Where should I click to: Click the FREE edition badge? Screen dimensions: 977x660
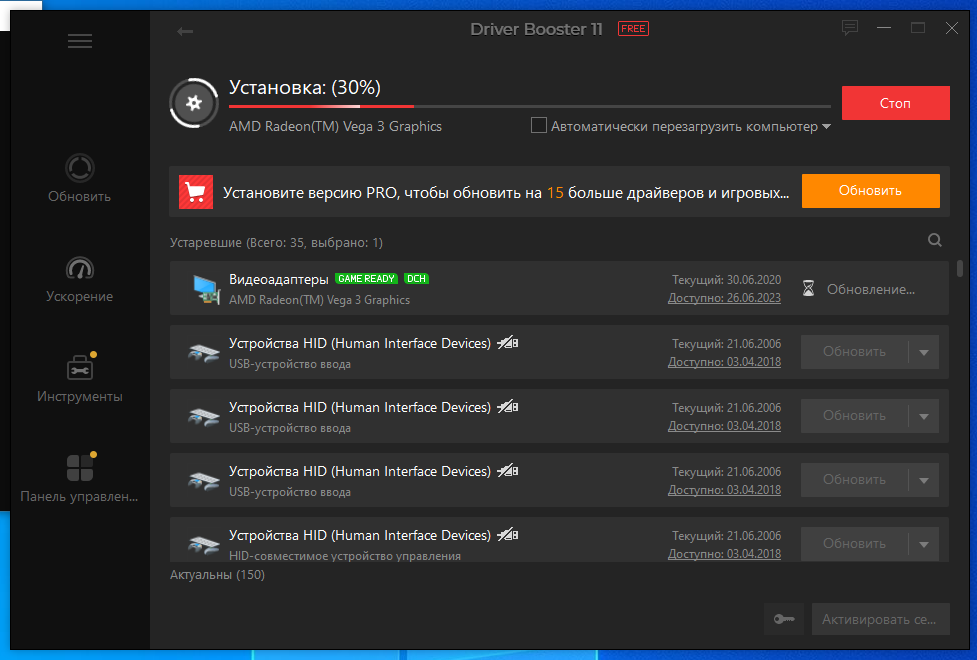(x=633, y=29)
